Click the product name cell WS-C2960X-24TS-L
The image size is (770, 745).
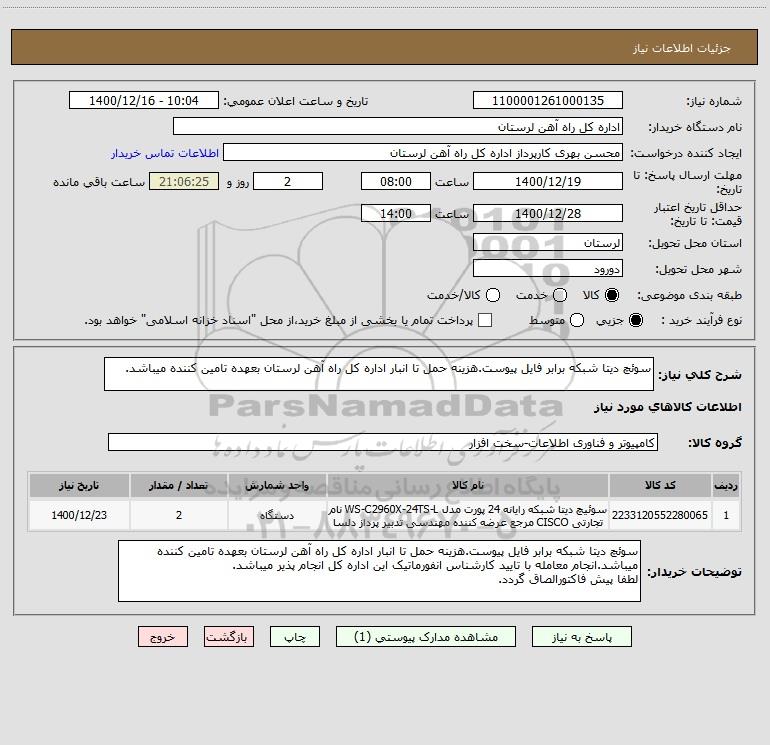[x=468, y=515]
